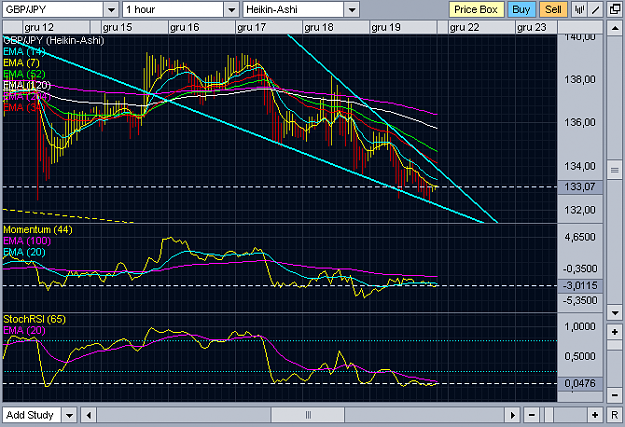Viewport: 625px width, 427px height.
Task: Click the gru 18 date header
Action: pos(318,28)
